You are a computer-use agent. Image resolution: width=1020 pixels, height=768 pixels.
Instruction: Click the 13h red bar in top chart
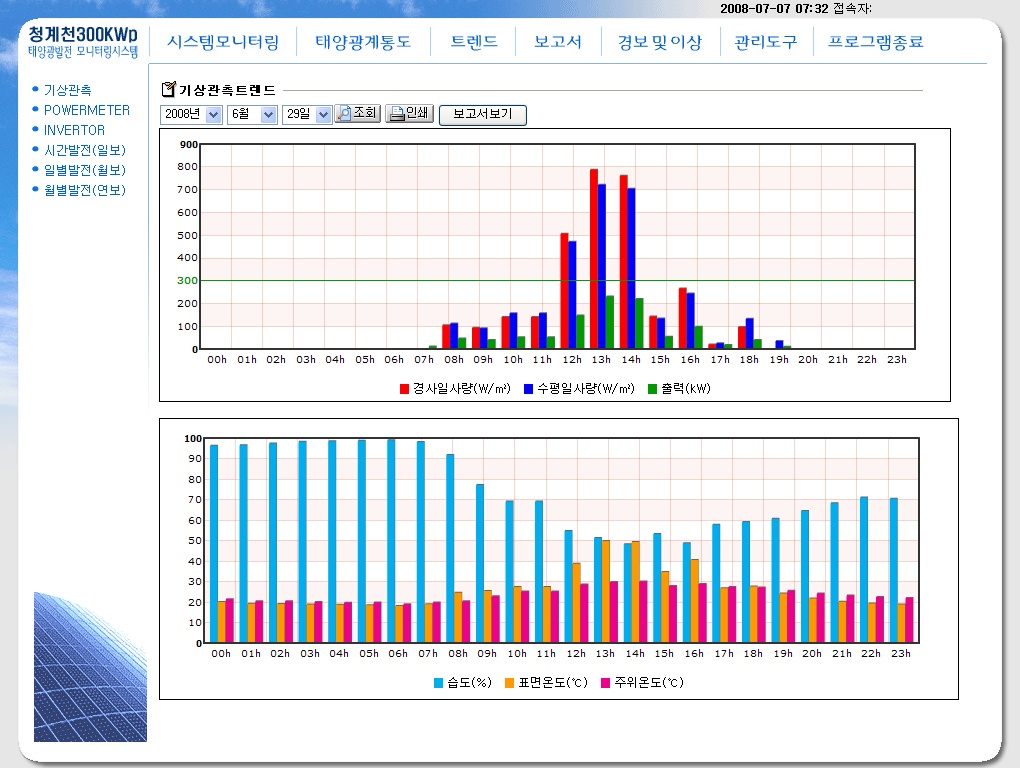(594, 259)
